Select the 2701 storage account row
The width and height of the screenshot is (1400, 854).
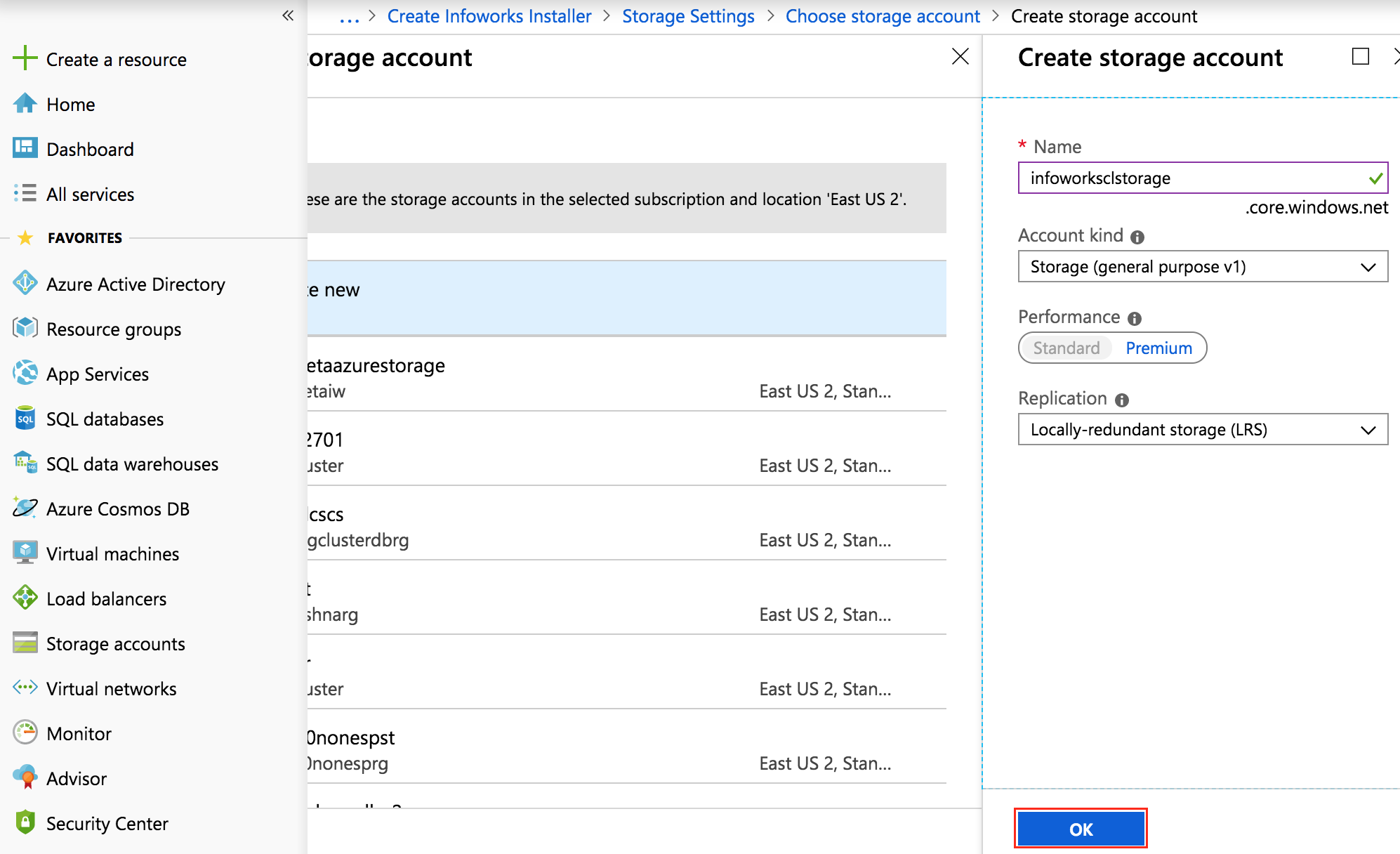pos(627,448)
